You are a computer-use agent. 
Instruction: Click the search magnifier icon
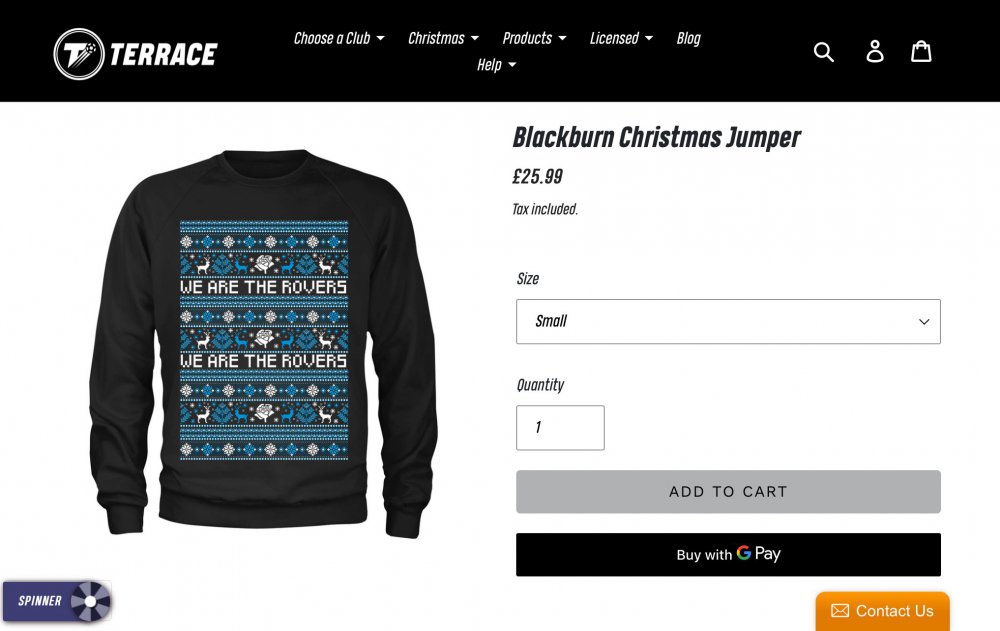click(823, 52)
